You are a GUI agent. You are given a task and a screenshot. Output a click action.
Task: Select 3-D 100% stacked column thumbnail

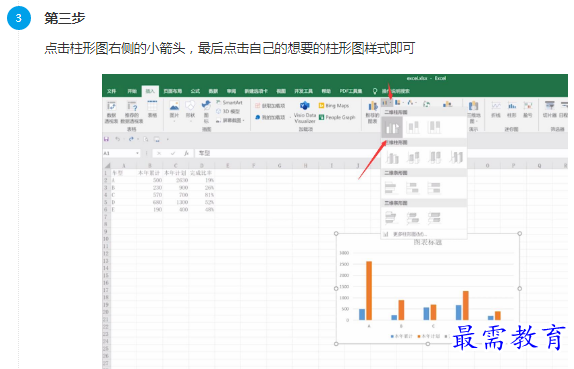tap(435, 158)
